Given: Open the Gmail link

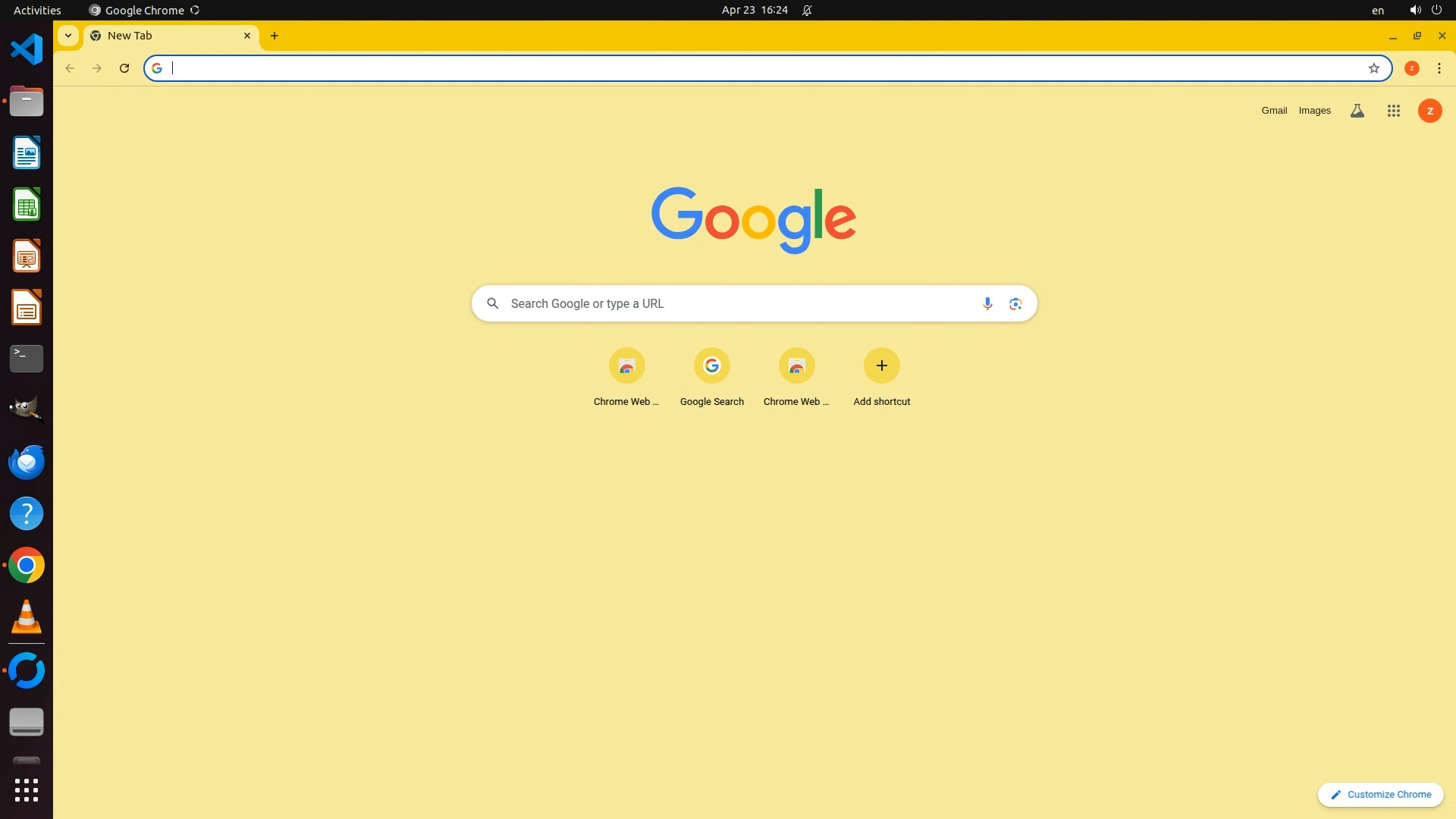Looking at the screenshot, I should click(x=1274, y=111).
